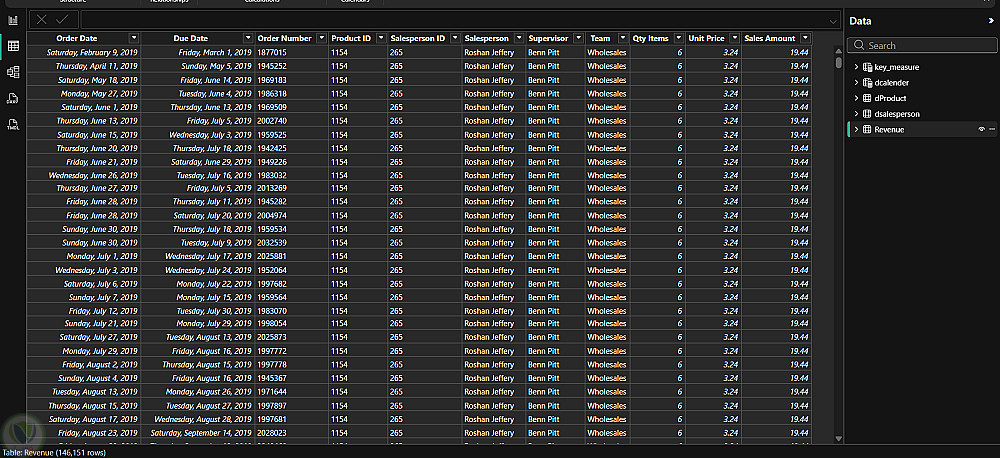The image size is (1000, 458).
Task: Open the Product ID column filter dropdown
Action: tap(381, 38)
